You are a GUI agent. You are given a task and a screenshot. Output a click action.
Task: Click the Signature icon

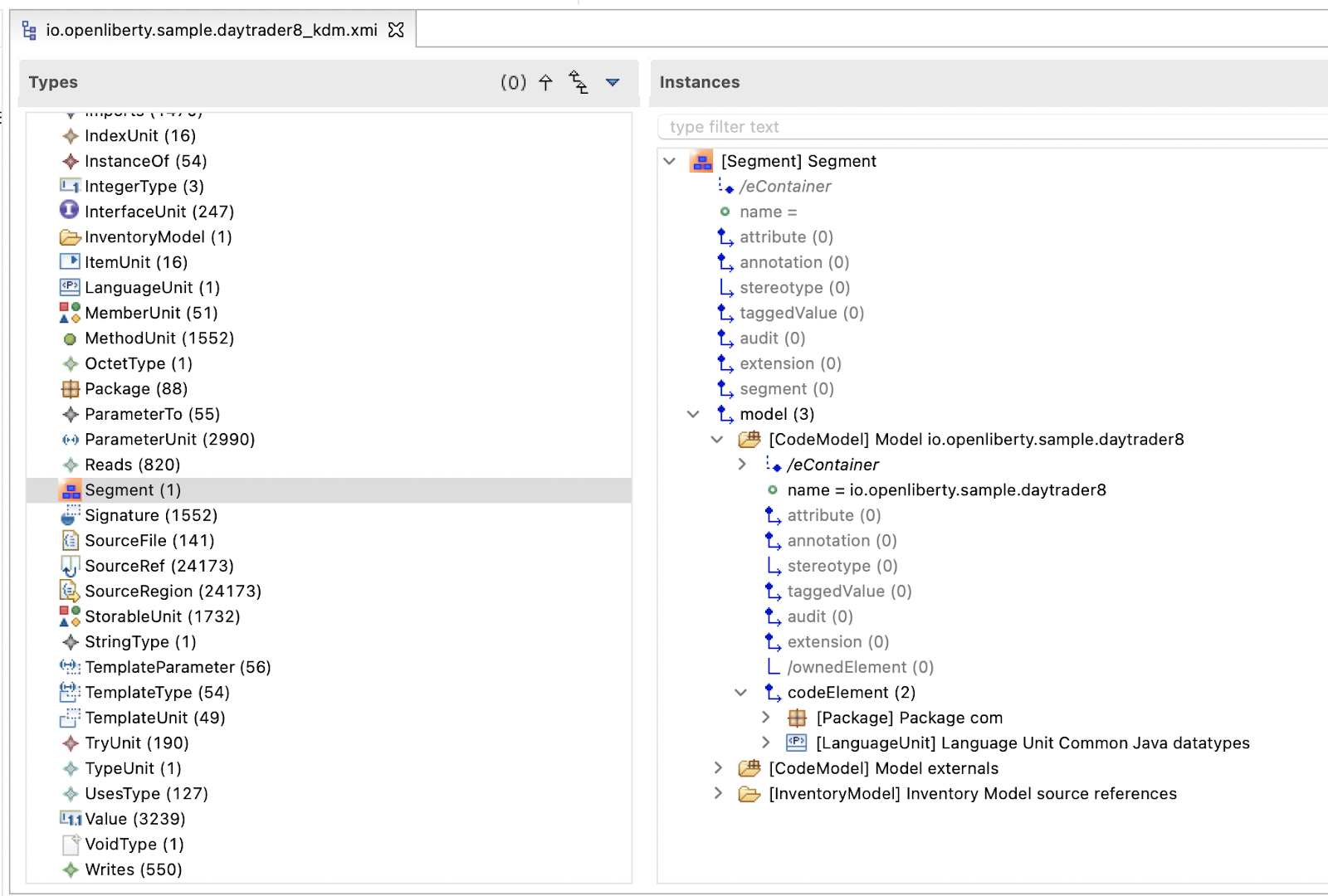(71, 515)
